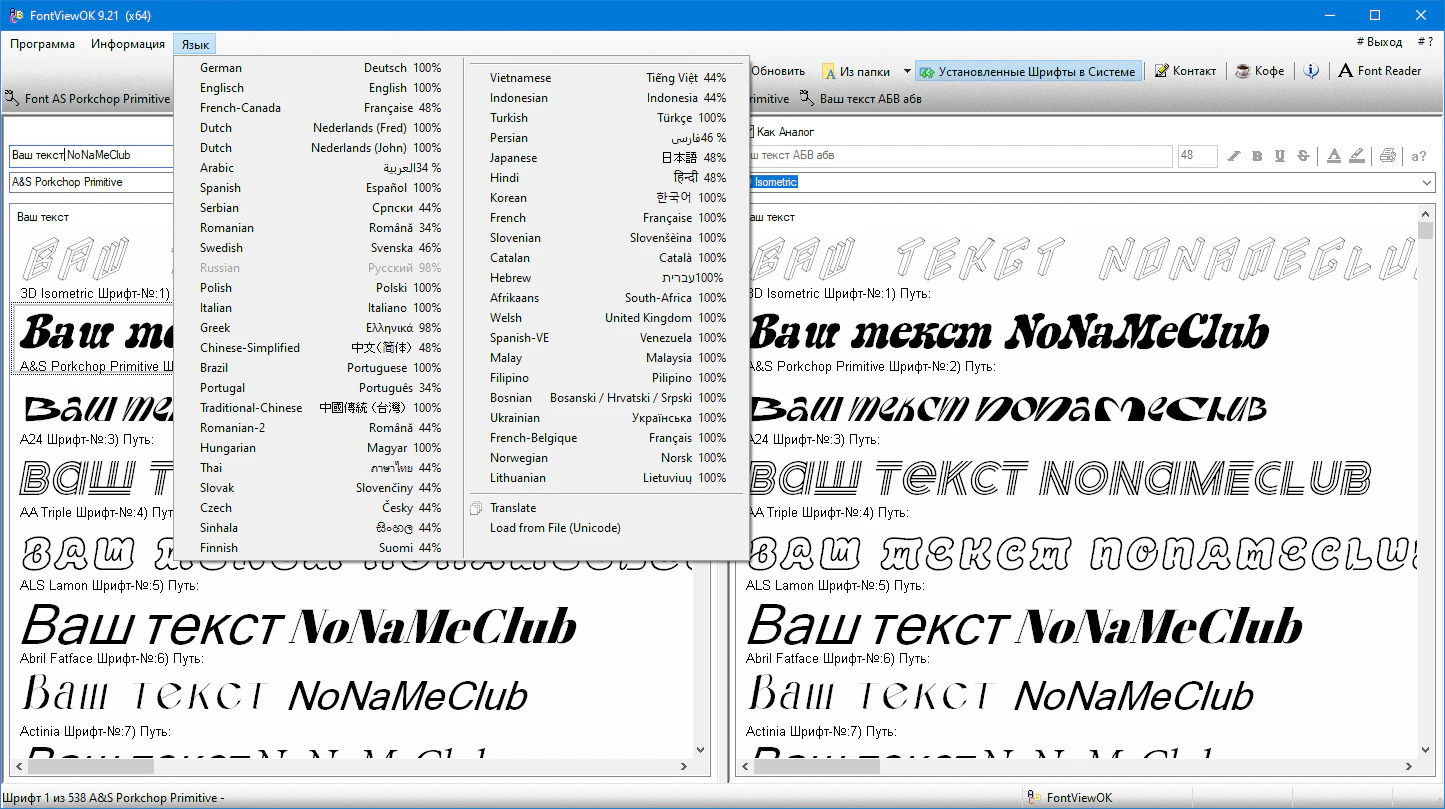Screen dimensions: 1445x809
Task: Select Korean language entry
Action: click(608, 198)
